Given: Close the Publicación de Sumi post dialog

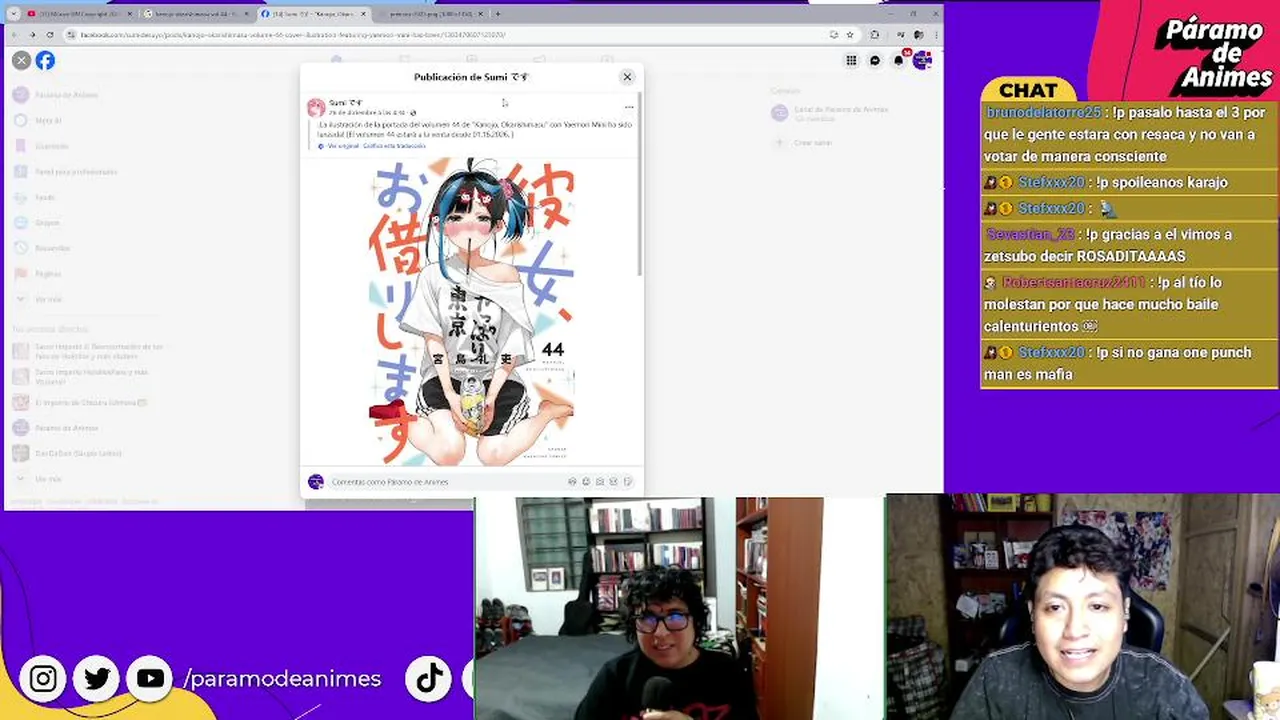Looking at the screenshot, I should coord(627,77).
